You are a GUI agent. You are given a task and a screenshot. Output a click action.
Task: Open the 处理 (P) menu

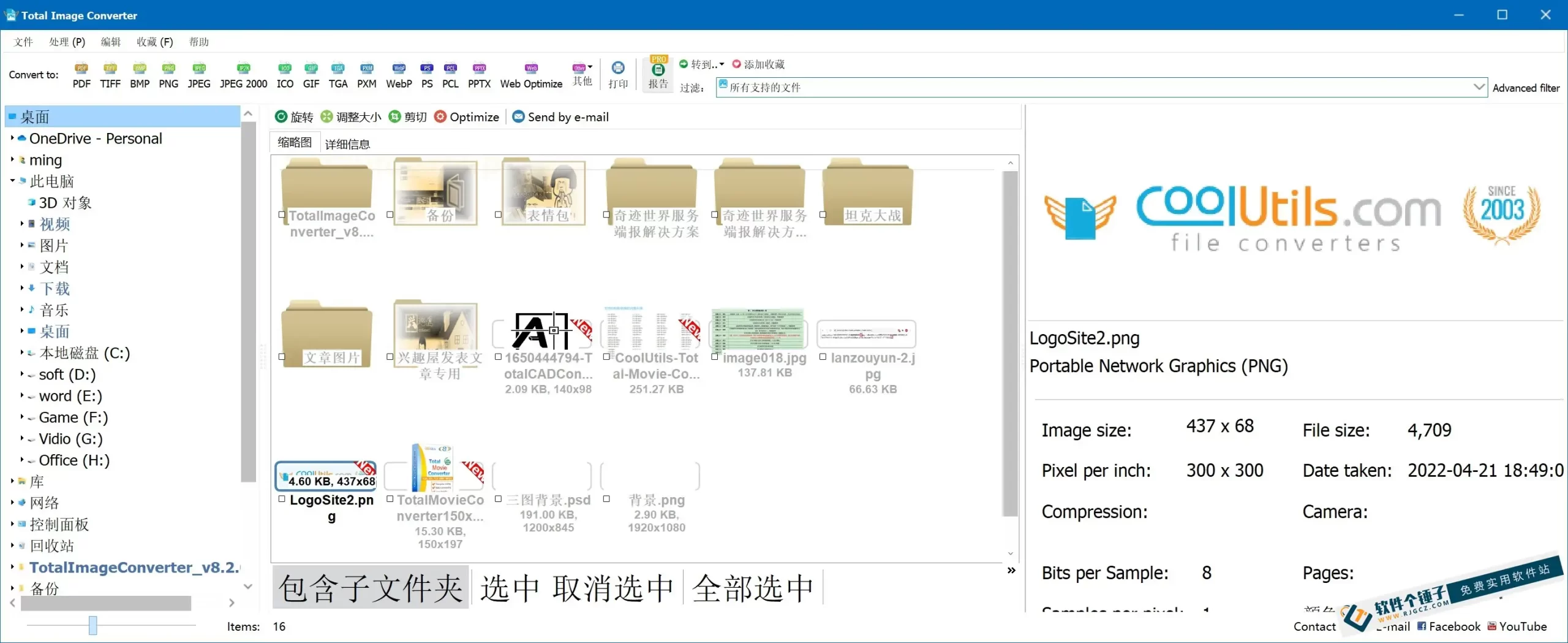pos(67,42)
